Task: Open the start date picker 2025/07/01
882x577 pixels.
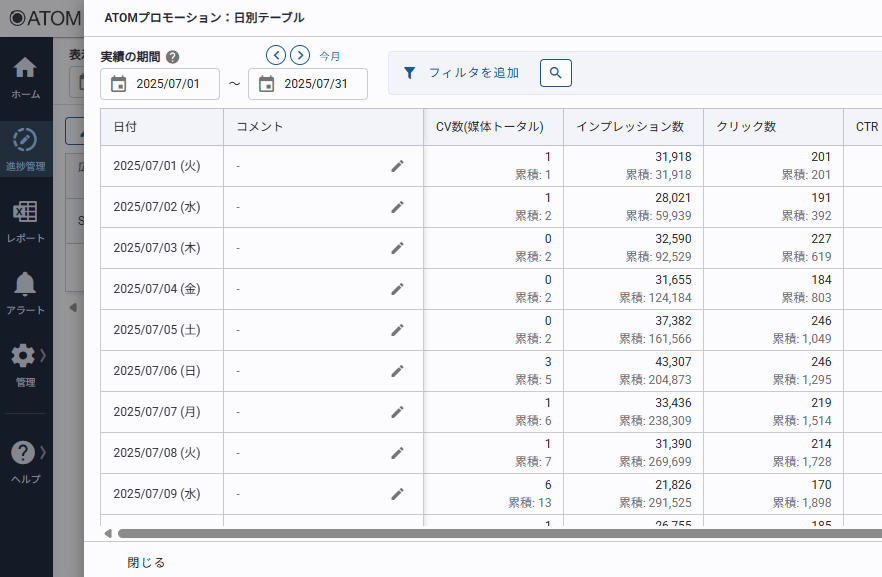Action: click(x=160, y=84)
